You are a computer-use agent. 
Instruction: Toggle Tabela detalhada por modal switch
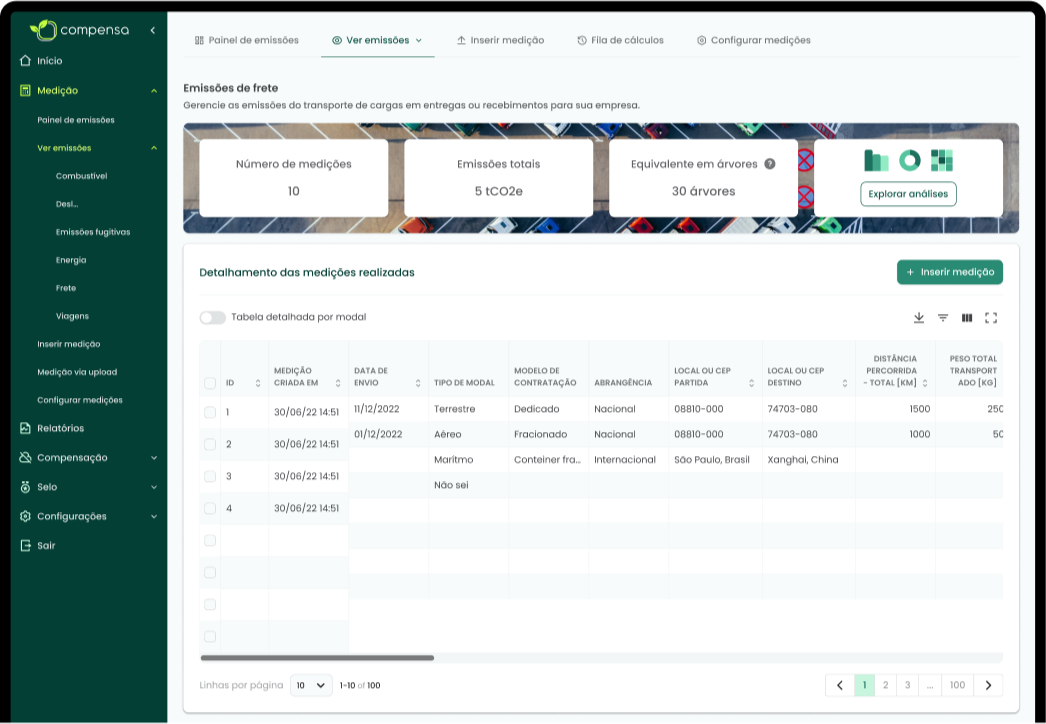point(212,318)
